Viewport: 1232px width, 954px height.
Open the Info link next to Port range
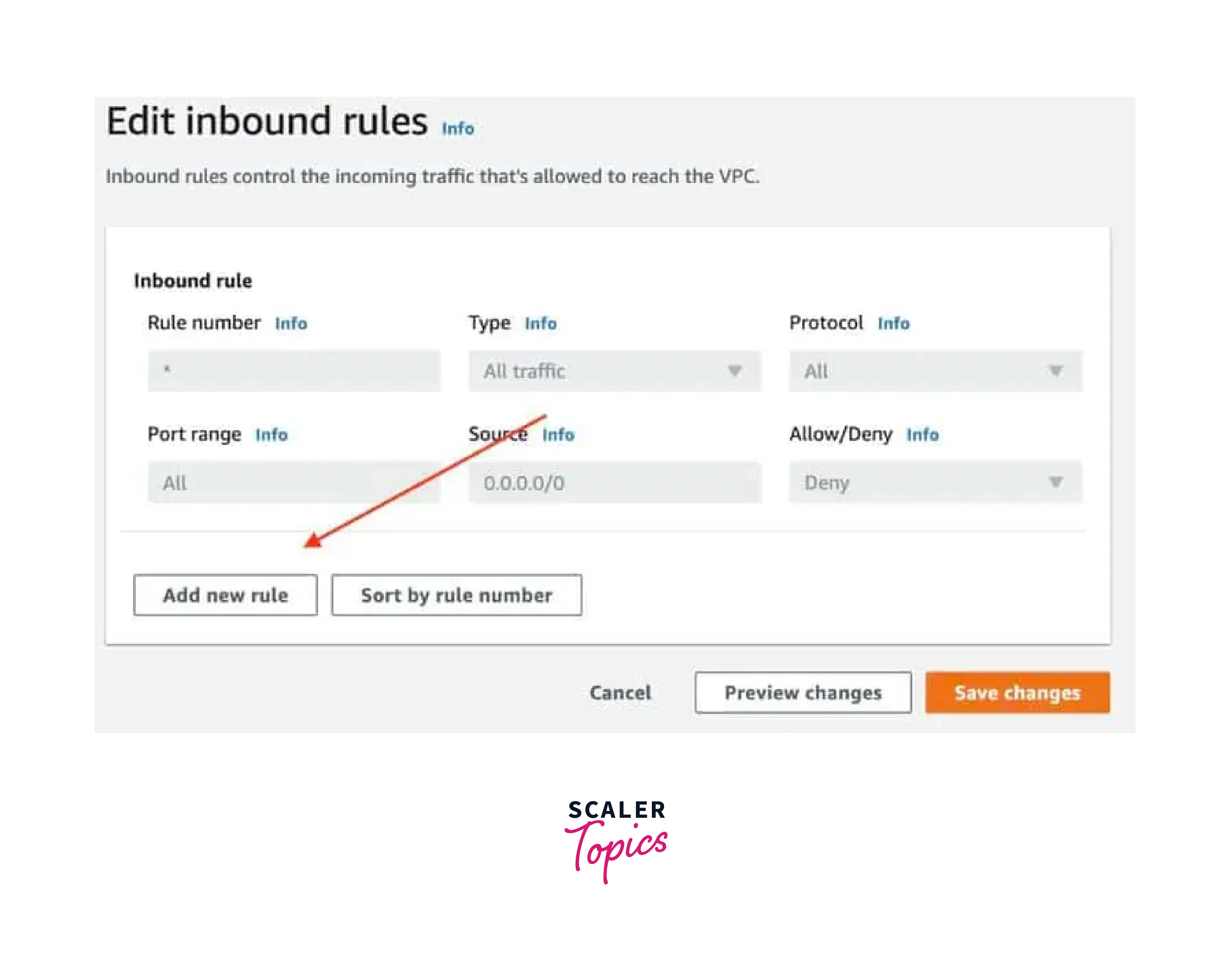coord(271,434)
